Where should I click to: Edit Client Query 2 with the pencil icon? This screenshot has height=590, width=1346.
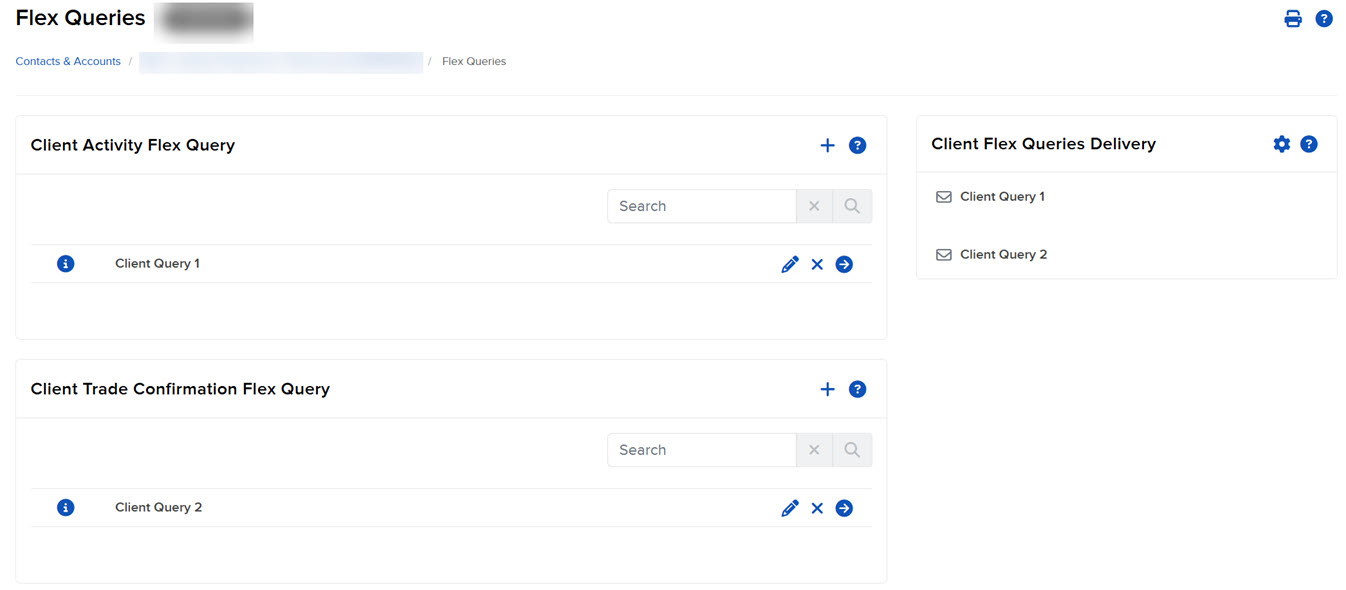point(790,507)
